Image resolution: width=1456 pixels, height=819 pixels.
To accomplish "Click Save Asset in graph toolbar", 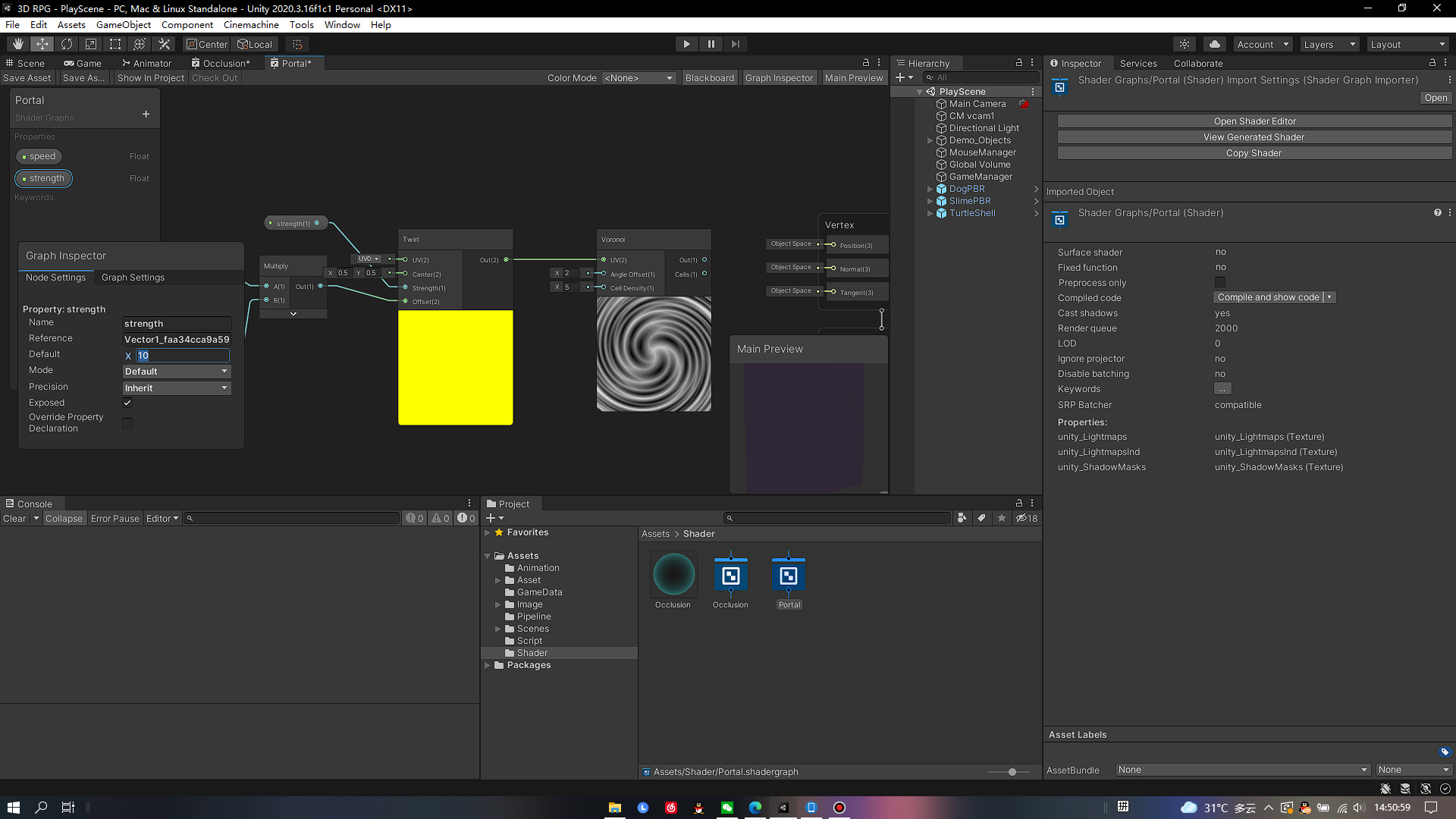I will point(27,78).
